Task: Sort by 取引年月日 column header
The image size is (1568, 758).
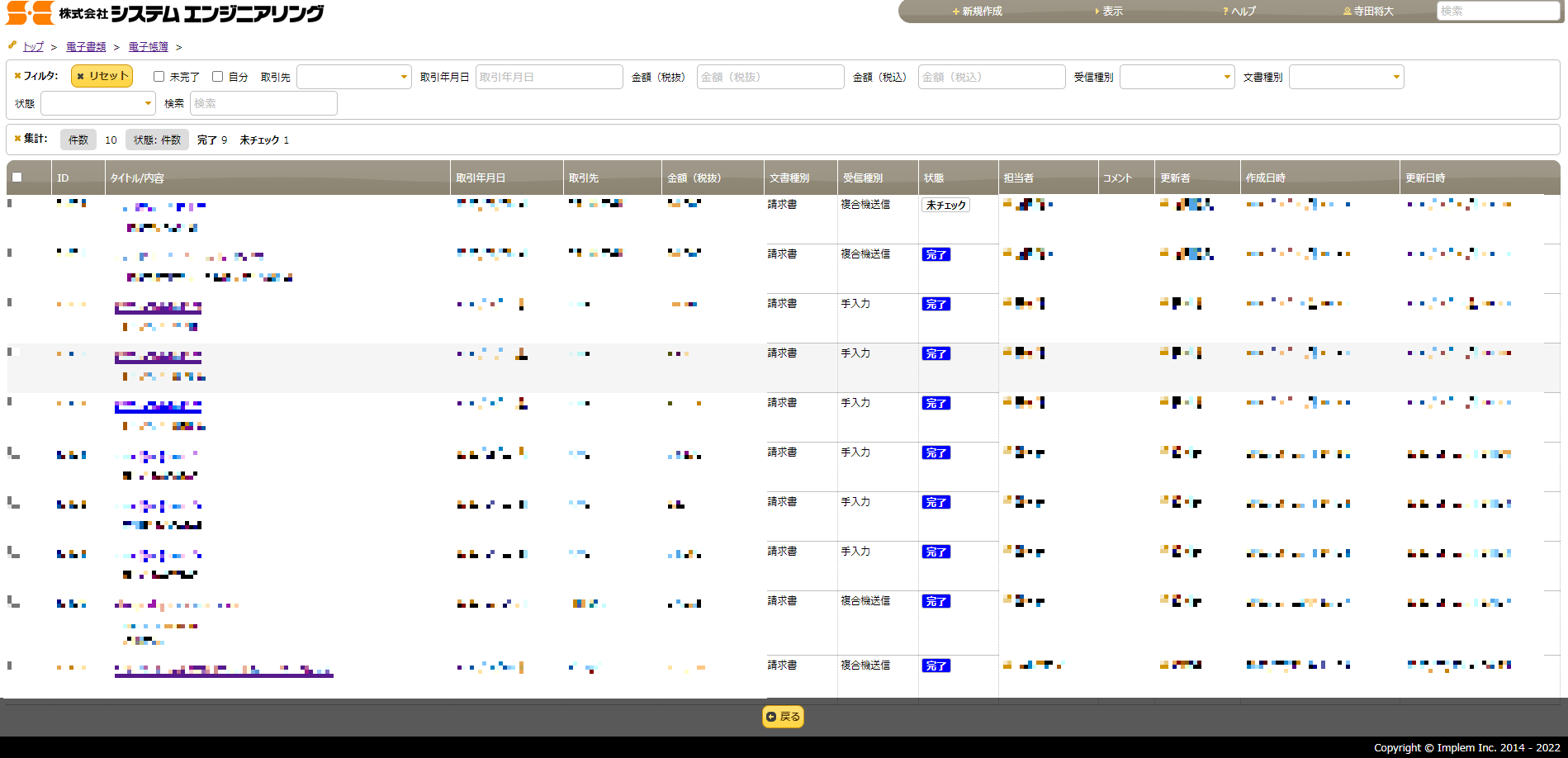Action: coord(481,178)
